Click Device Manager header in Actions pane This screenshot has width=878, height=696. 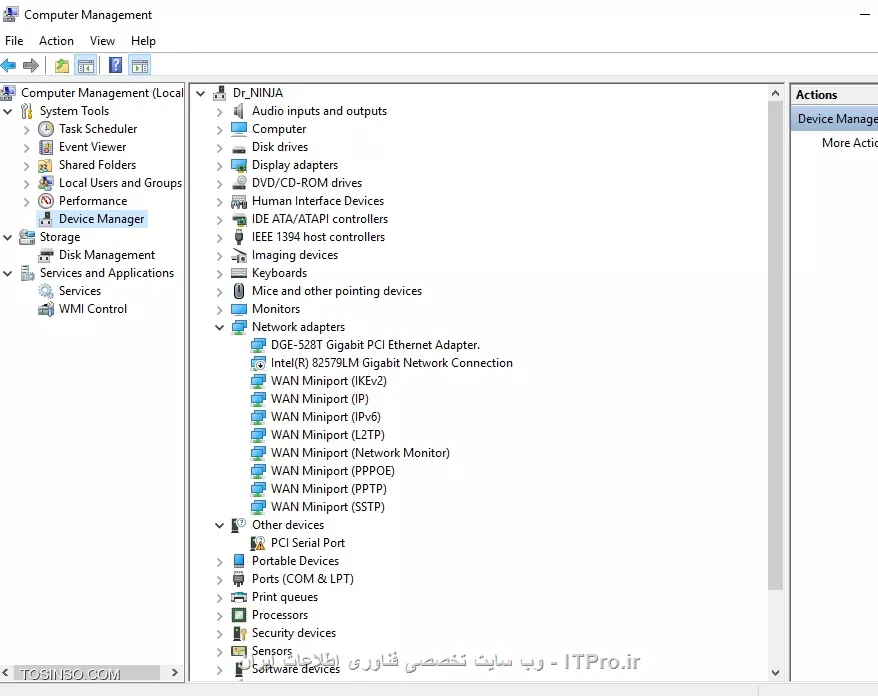click(834, 119)
